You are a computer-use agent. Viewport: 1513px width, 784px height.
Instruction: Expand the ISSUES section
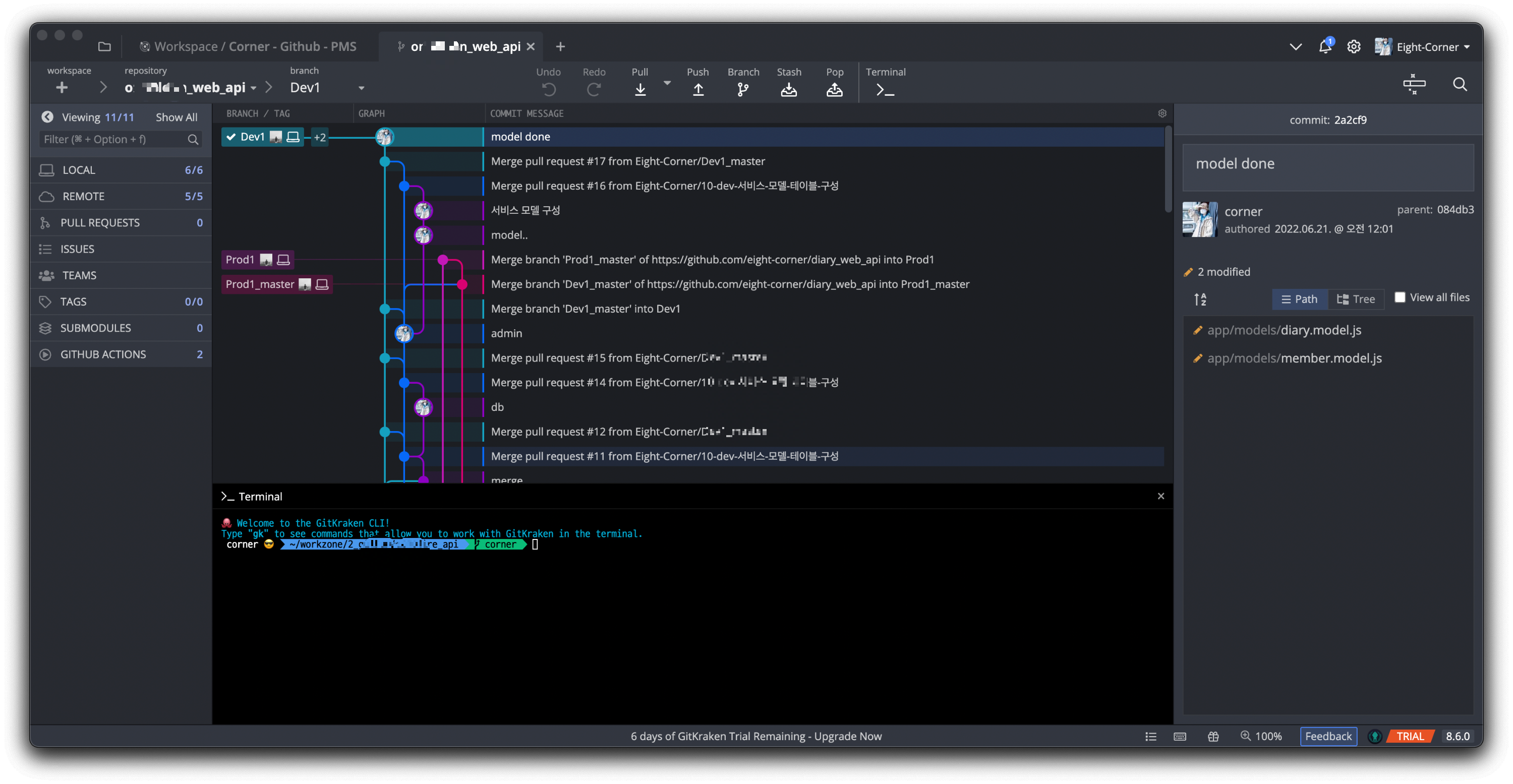coord(121,249)
